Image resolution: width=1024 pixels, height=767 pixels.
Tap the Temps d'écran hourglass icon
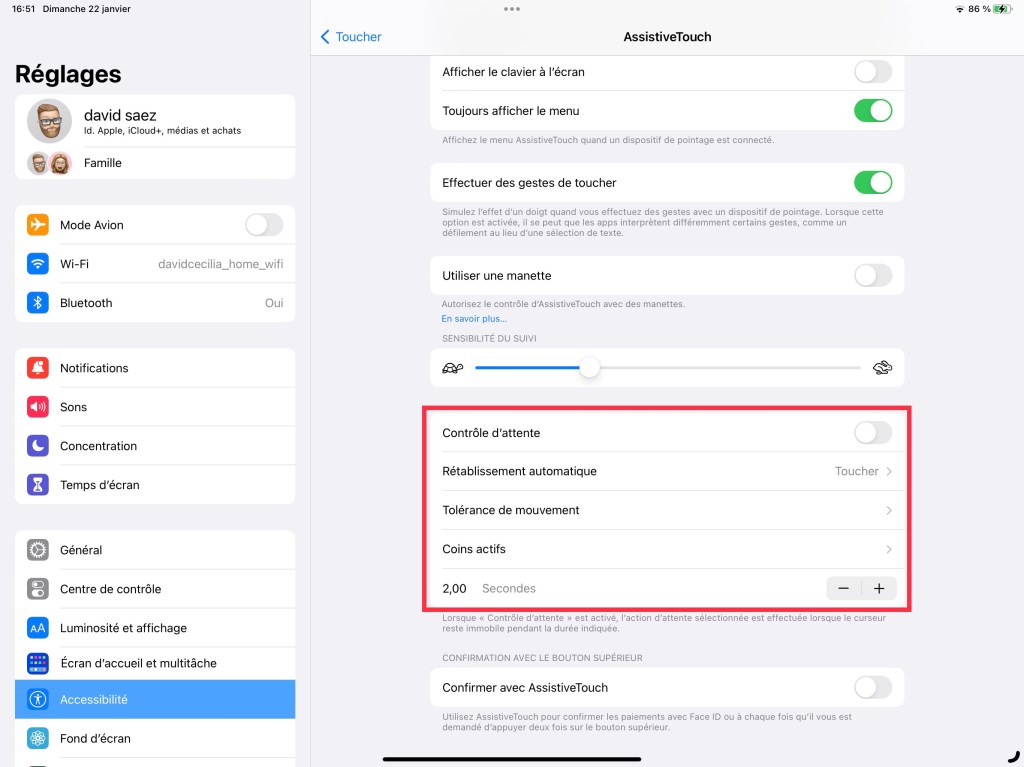(37, 485)
